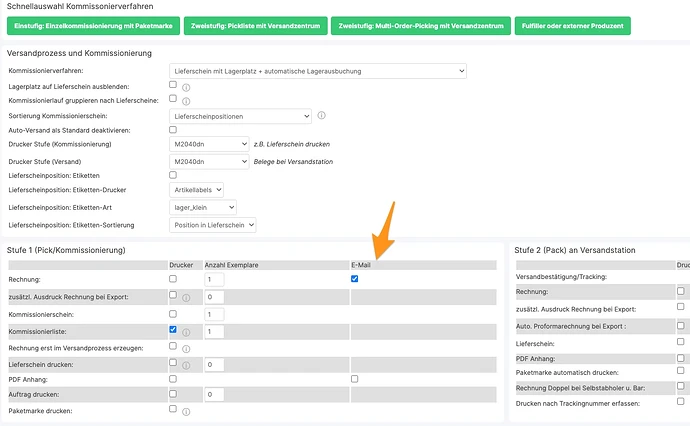Open Etiketten-Drucker dropdown showing Artikellabels

pyautogui.click(x=196, y=190)
